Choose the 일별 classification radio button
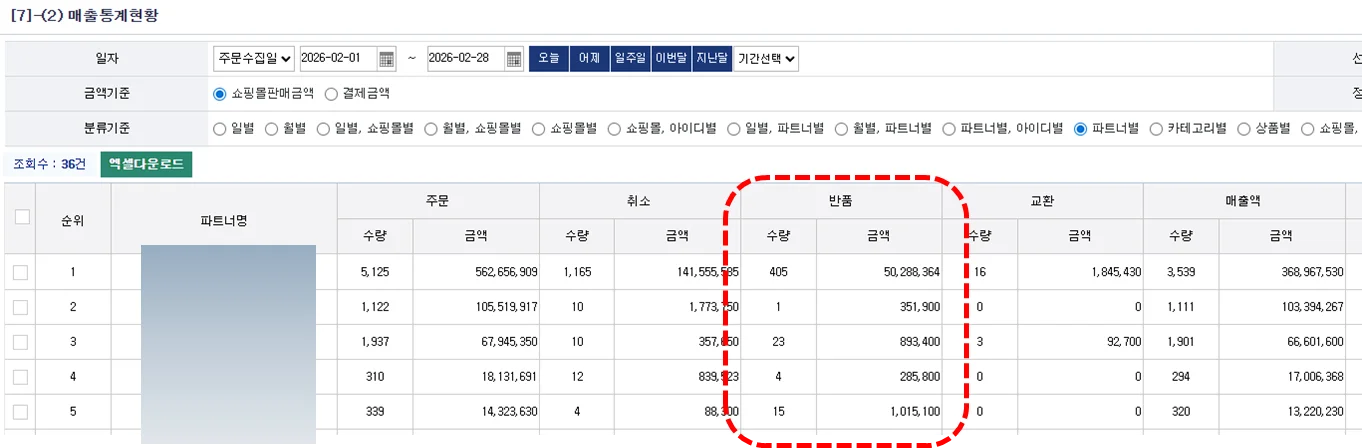1362x448 pixels. click(220, 128)
